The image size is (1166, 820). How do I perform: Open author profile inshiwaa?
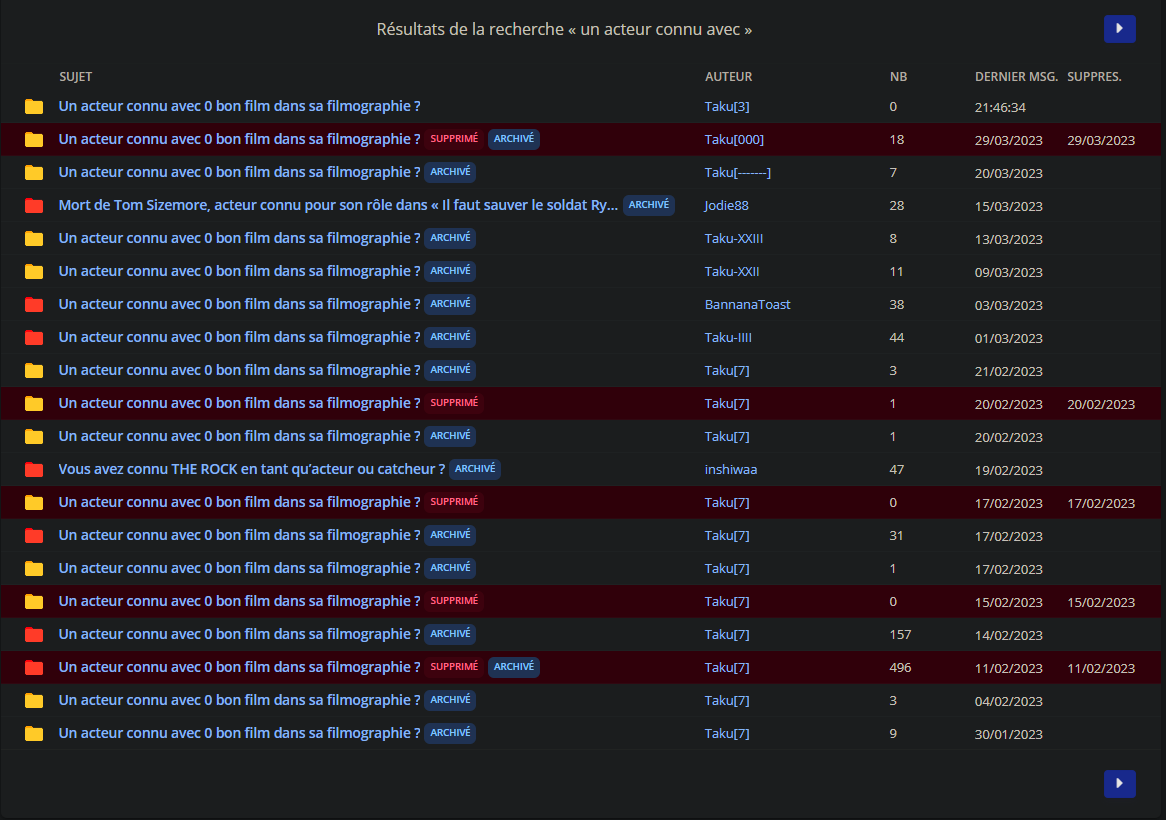pyautogui.click(x=731, y=469)
